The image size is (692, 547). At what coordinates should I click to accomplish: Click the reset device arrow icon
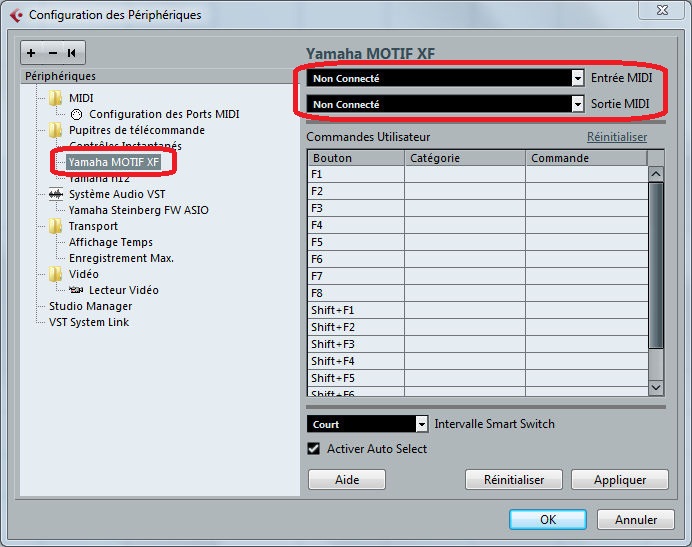[72, 53]
